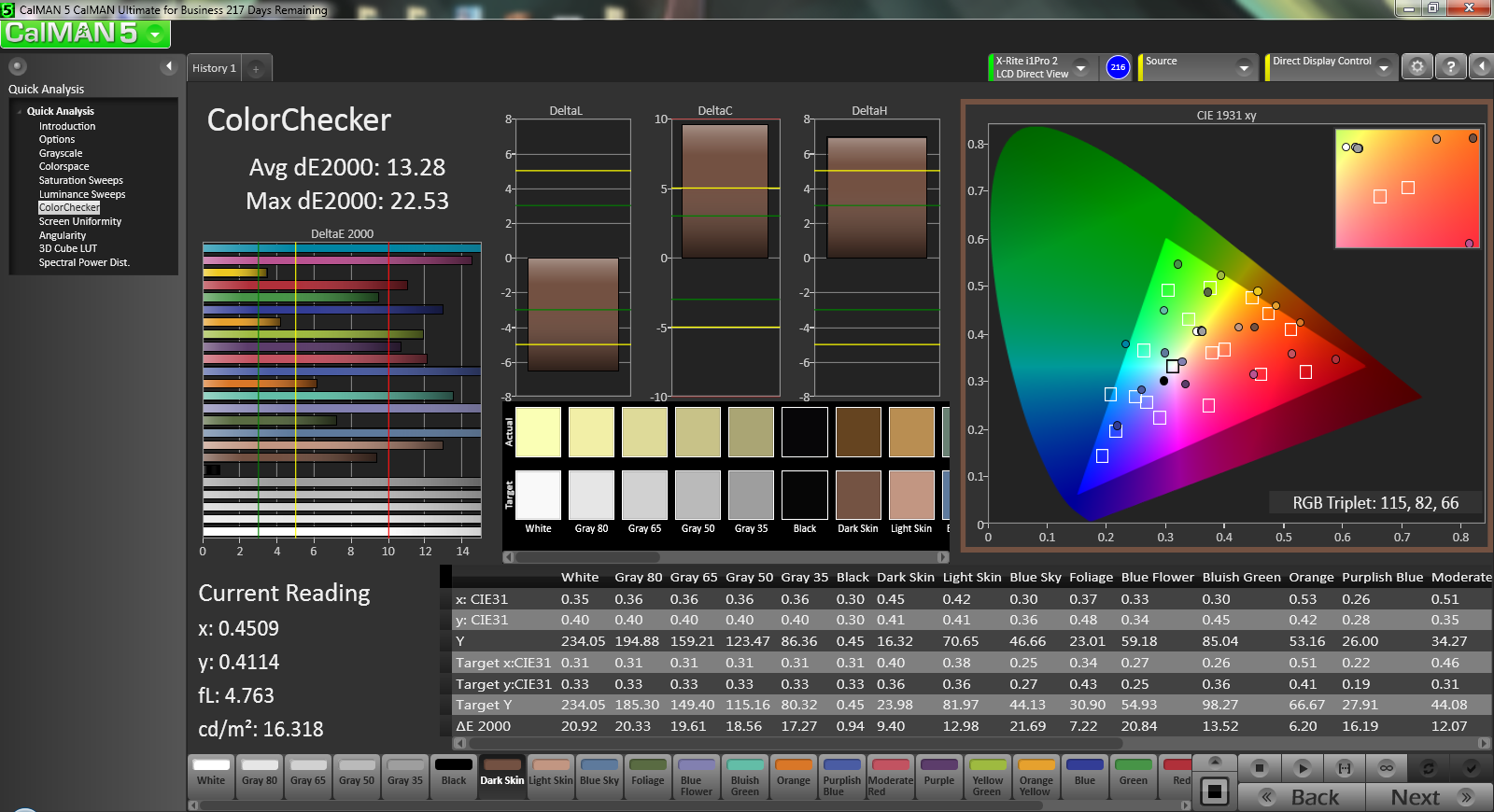Click the stop measurement icon
Image resolution: width=1494 pixels, height=812 pixels.
tap(1259, 768)
